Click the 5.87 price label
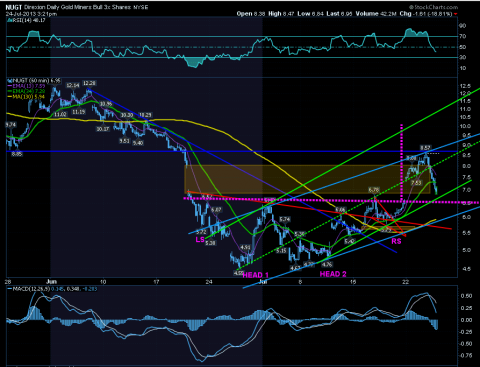480x367 pixels. (216, 210)
